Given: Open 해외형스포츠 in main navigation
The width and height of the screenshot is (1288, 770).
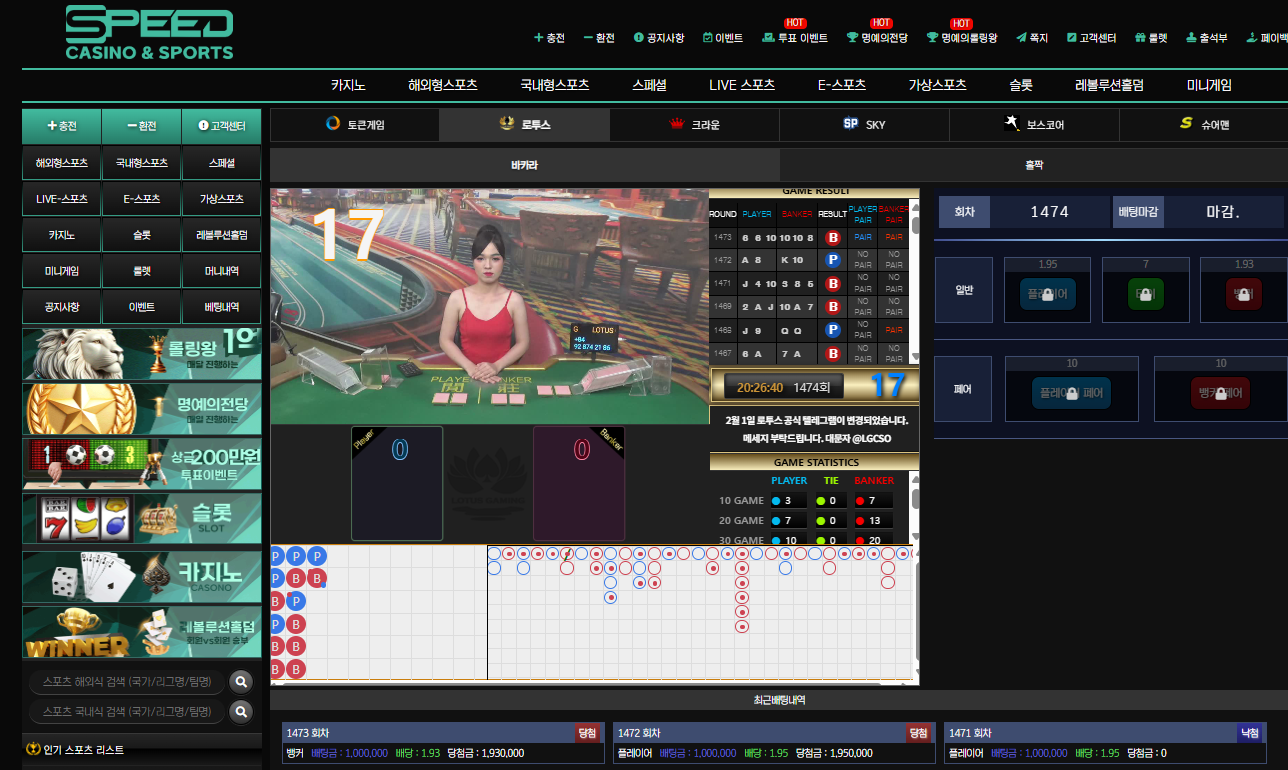Looking at the screenshot, I should tap(443, 85).
